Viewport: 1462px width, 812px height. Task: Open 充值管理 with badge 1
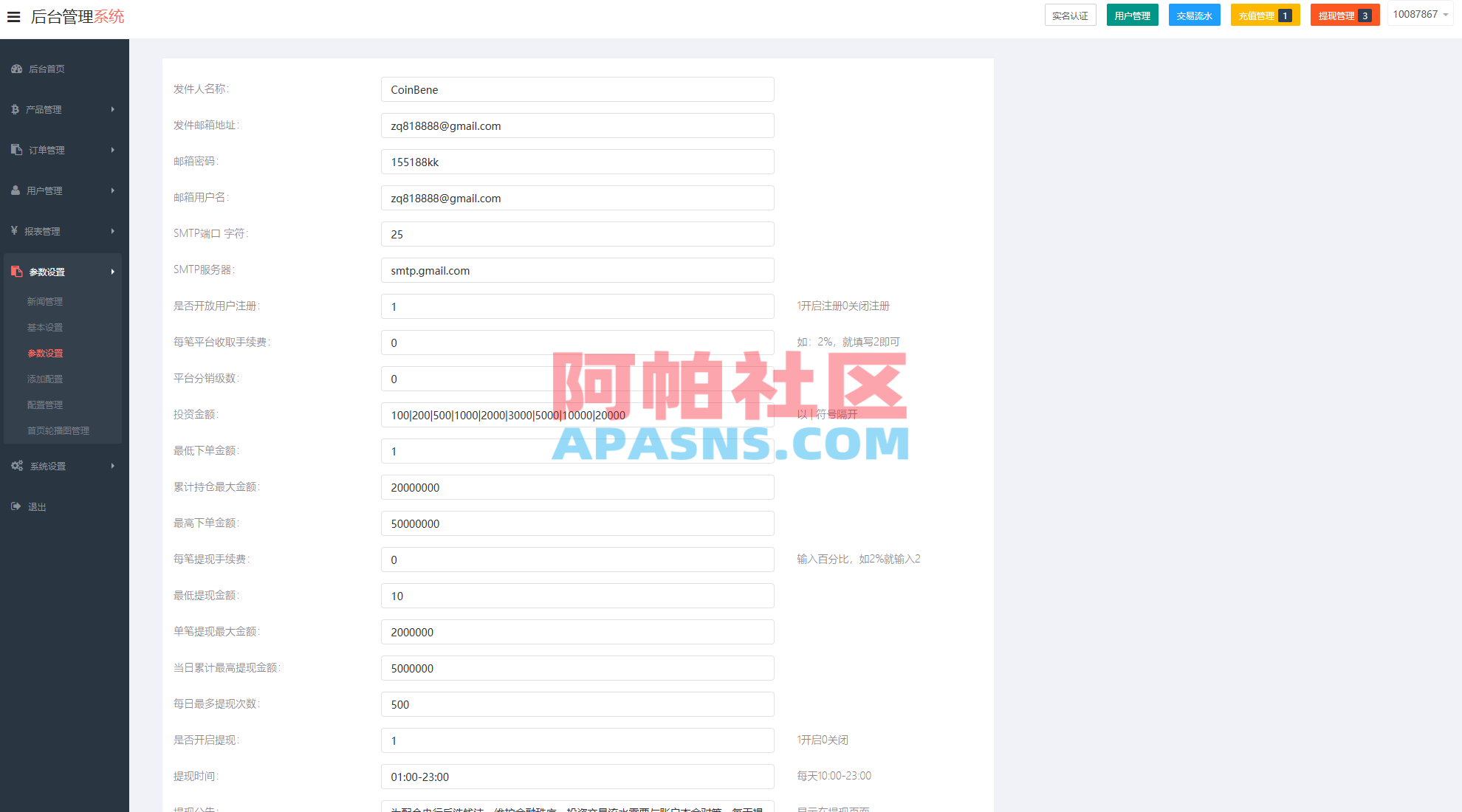(x=1265, y=14)
